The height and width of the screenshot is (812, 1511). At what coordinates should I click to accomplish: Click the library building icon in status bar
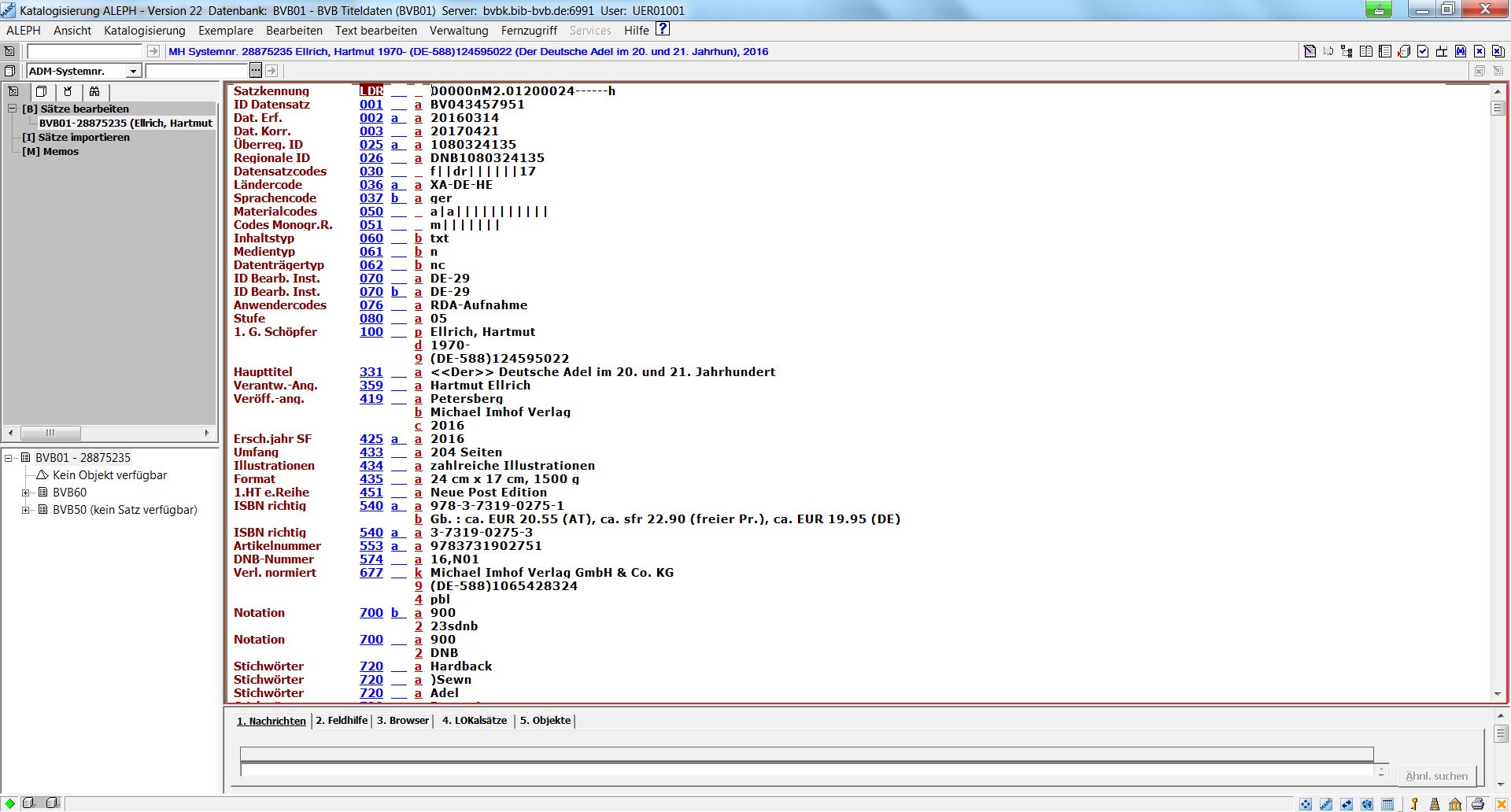1455,803
